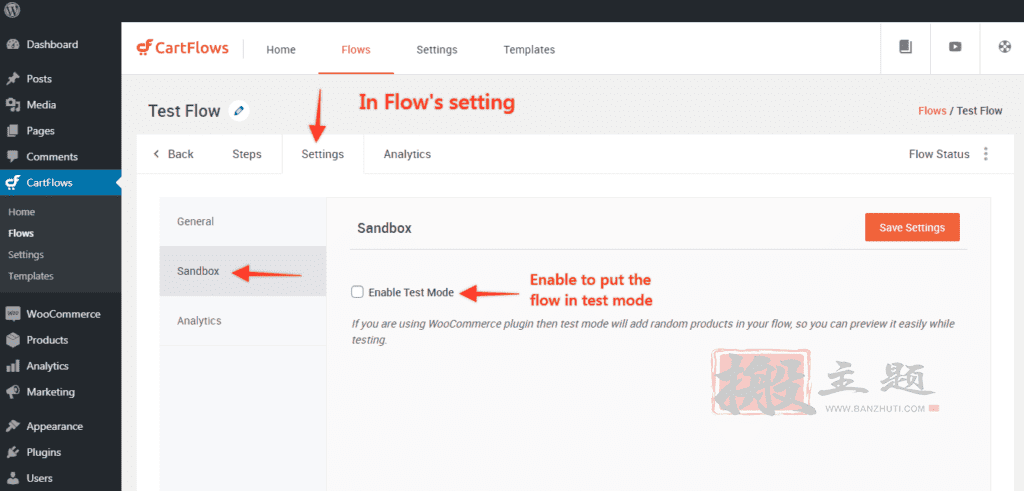Switch to the flow Settings tab
Viewport: 1024px width, 491px height.
pos(323,154)
